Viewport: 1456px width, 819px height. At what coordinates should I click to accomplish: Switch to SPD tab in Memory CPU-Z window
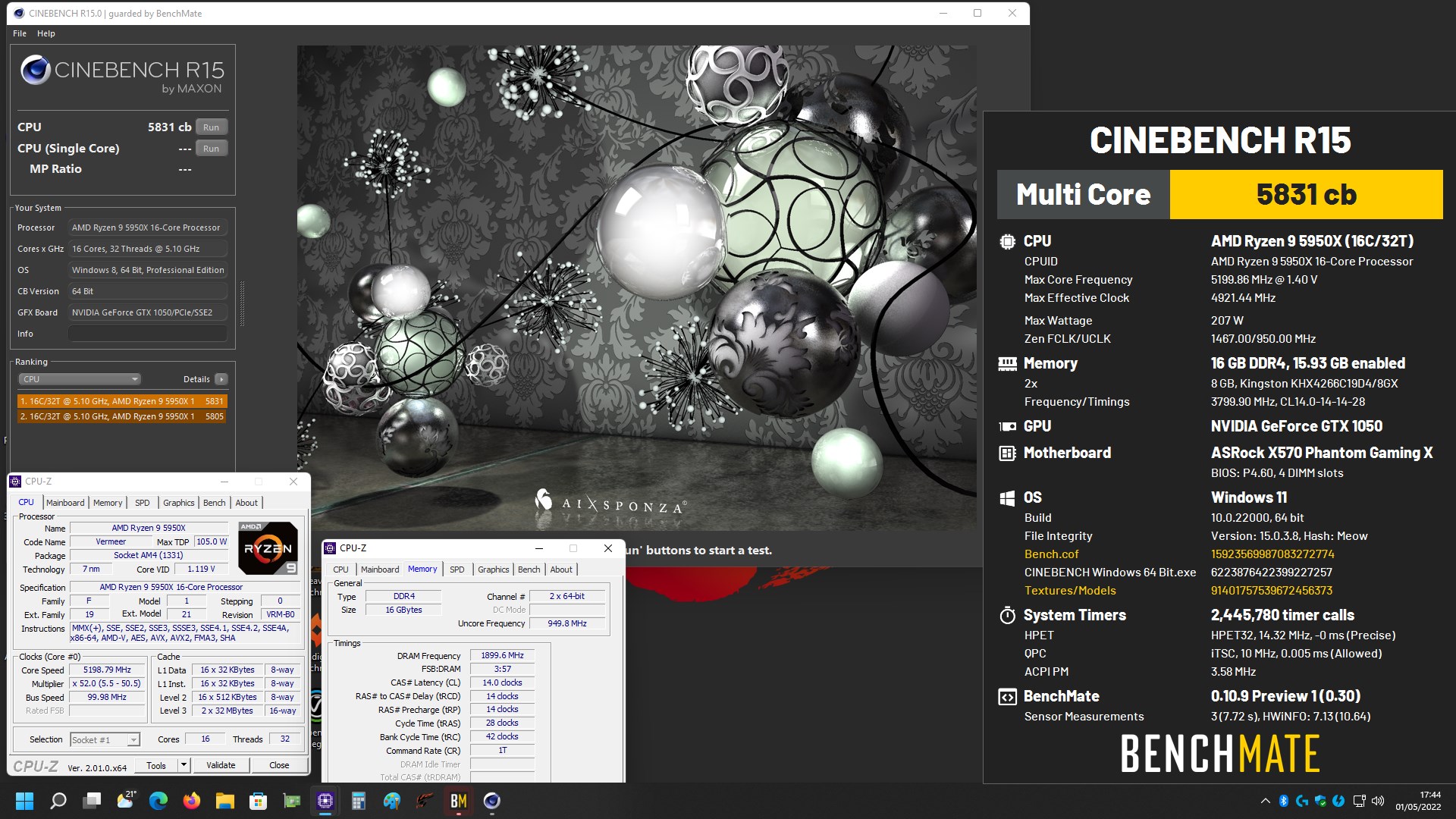[457, 570]
